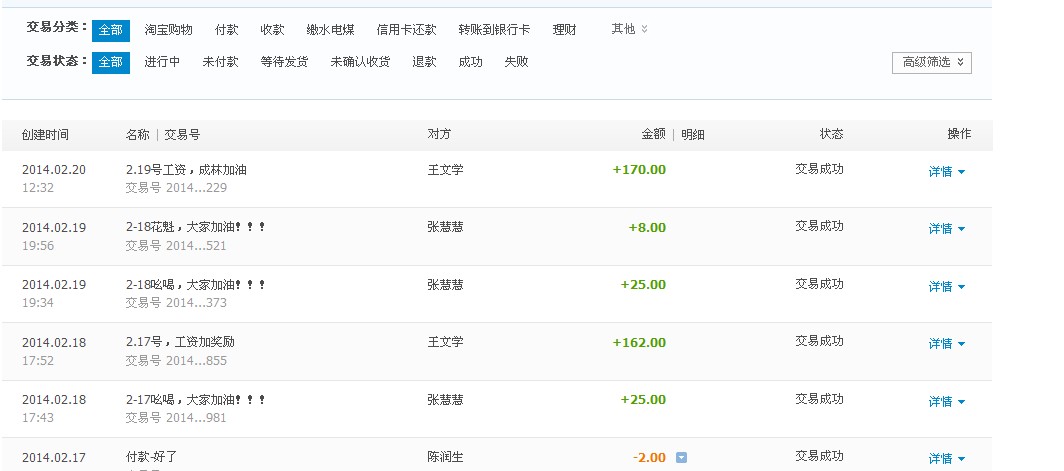1064x471 pixels.
Task: Filter by 转账到银行卡 category
Action: coord(494,30)
